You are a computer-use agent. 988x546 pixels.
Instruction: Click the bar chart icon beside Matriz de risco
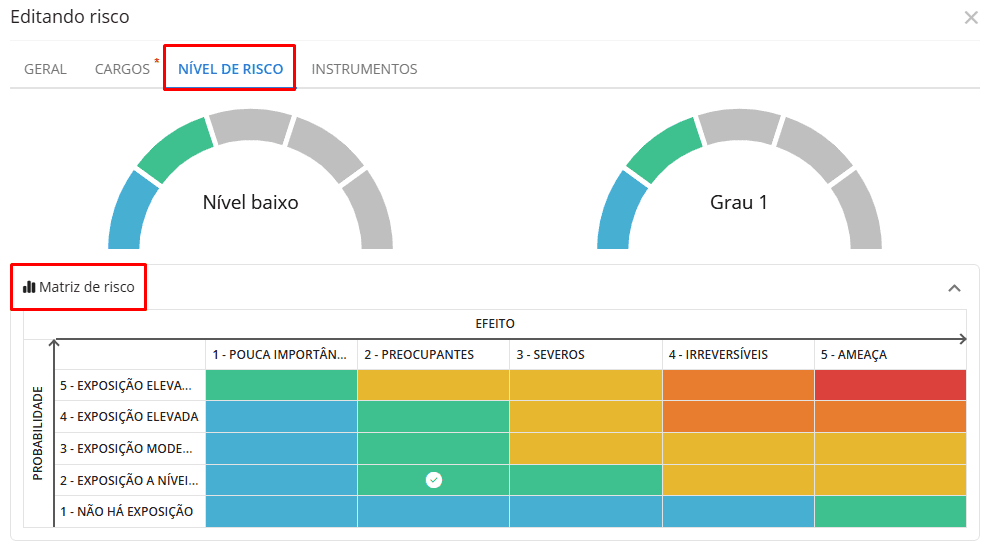pos(29,287)
